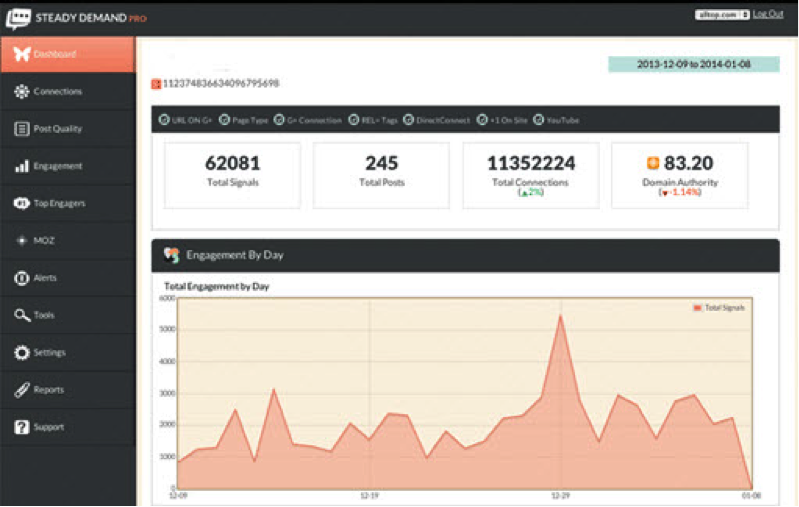Click the Google+ icon beside the profile ID

pyautogui.click(x=156, y=84)
